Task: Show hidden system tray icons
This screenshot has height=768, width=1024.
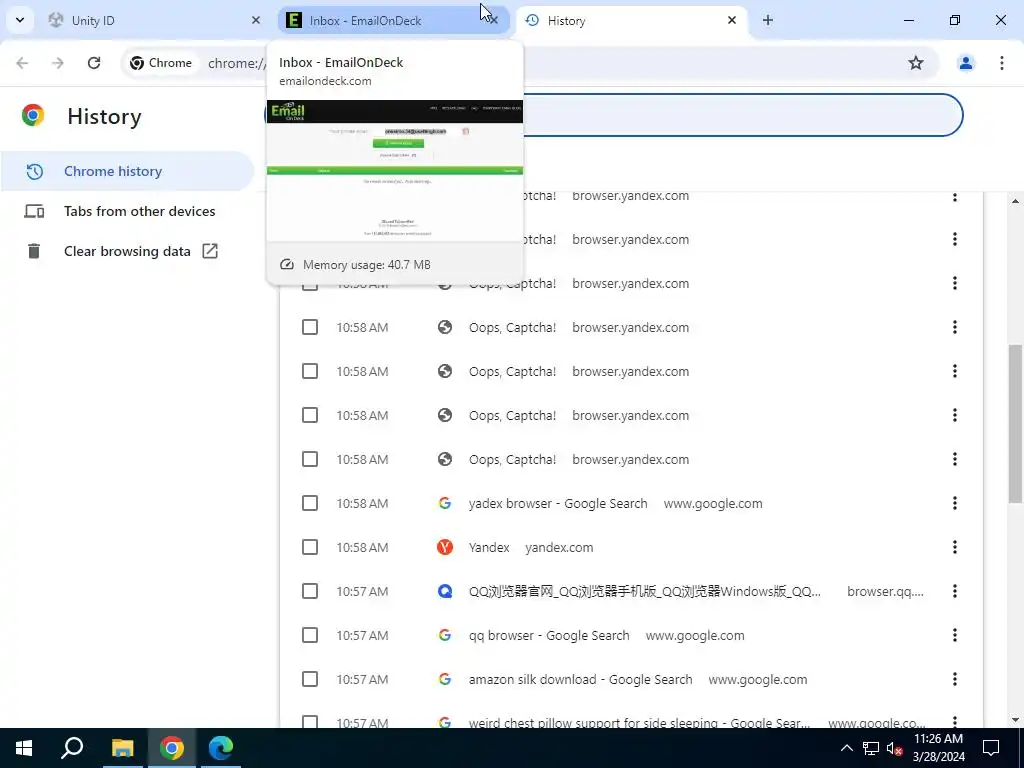Action: point(846,748)
